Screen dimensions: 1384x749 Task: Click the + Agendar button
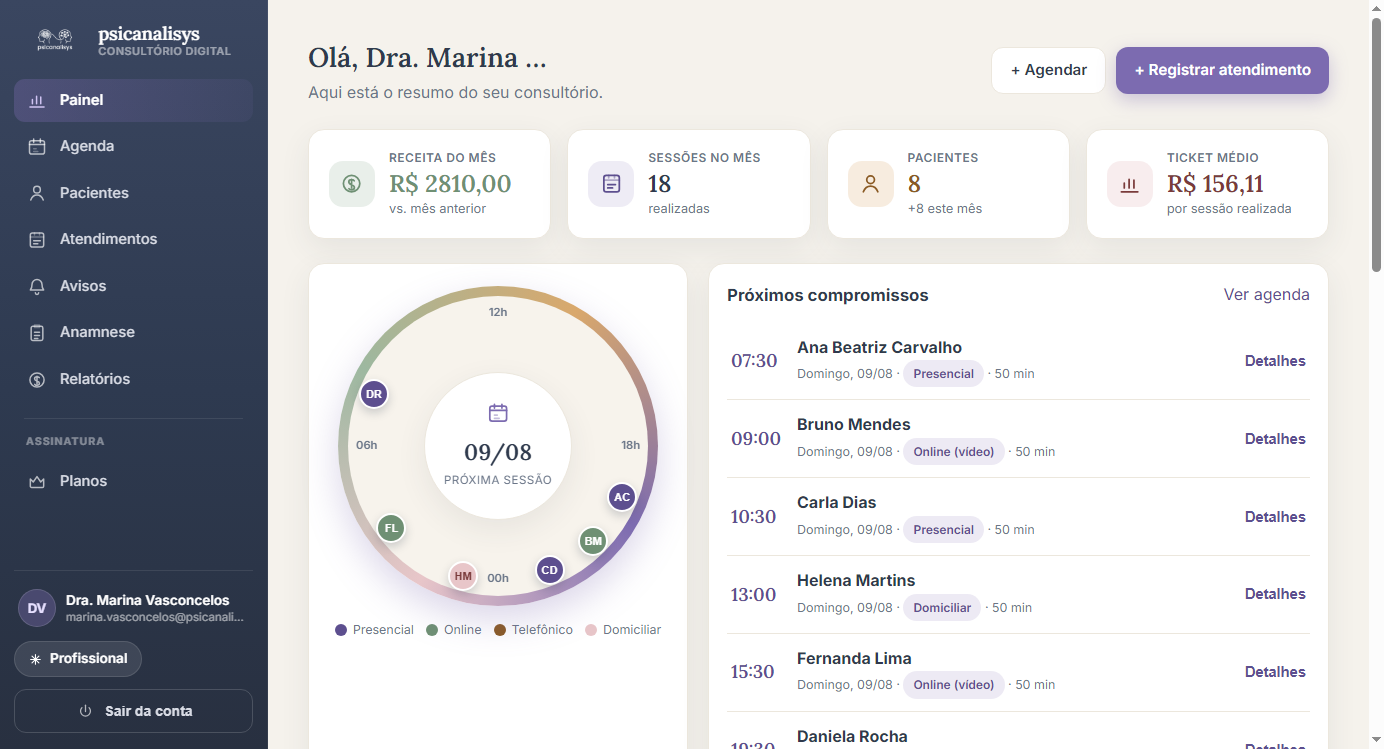tap(1048, 70)
